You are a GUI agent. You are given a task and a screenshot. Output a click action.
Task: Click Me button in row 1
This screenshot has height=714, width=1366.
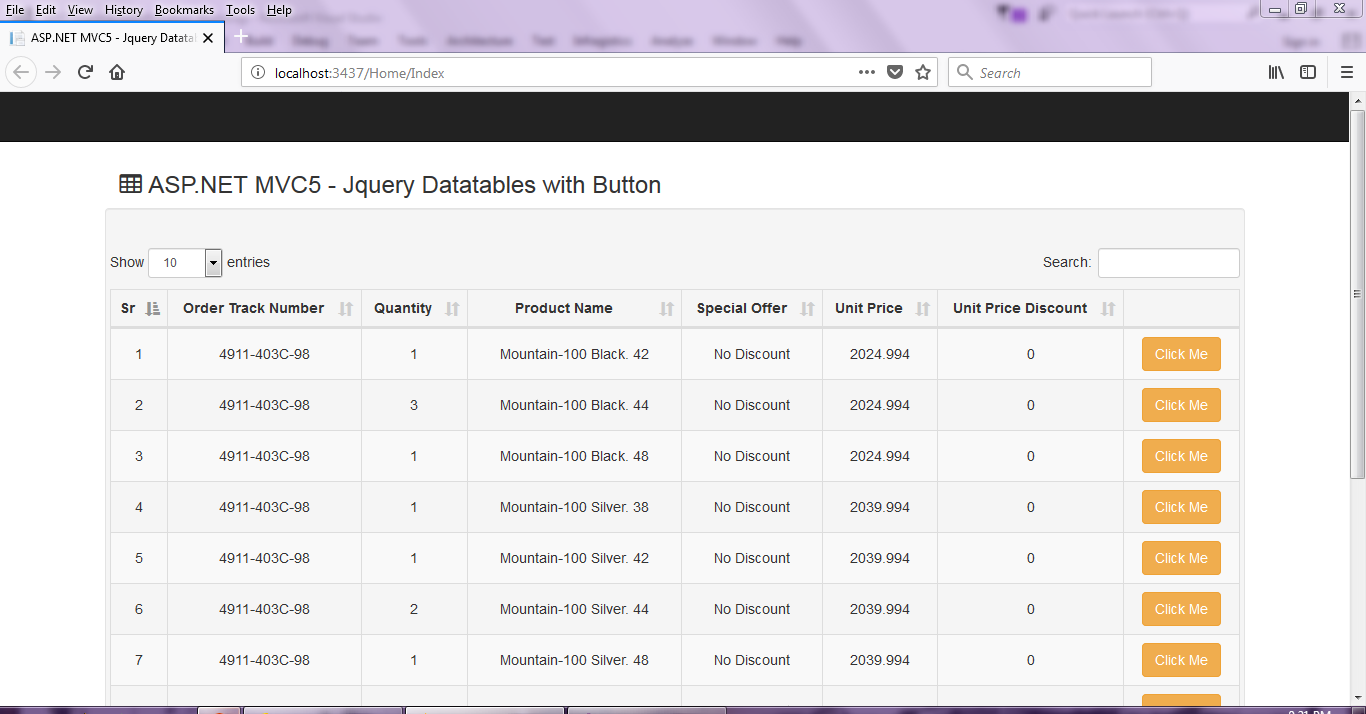click(x=1181, y=354)
